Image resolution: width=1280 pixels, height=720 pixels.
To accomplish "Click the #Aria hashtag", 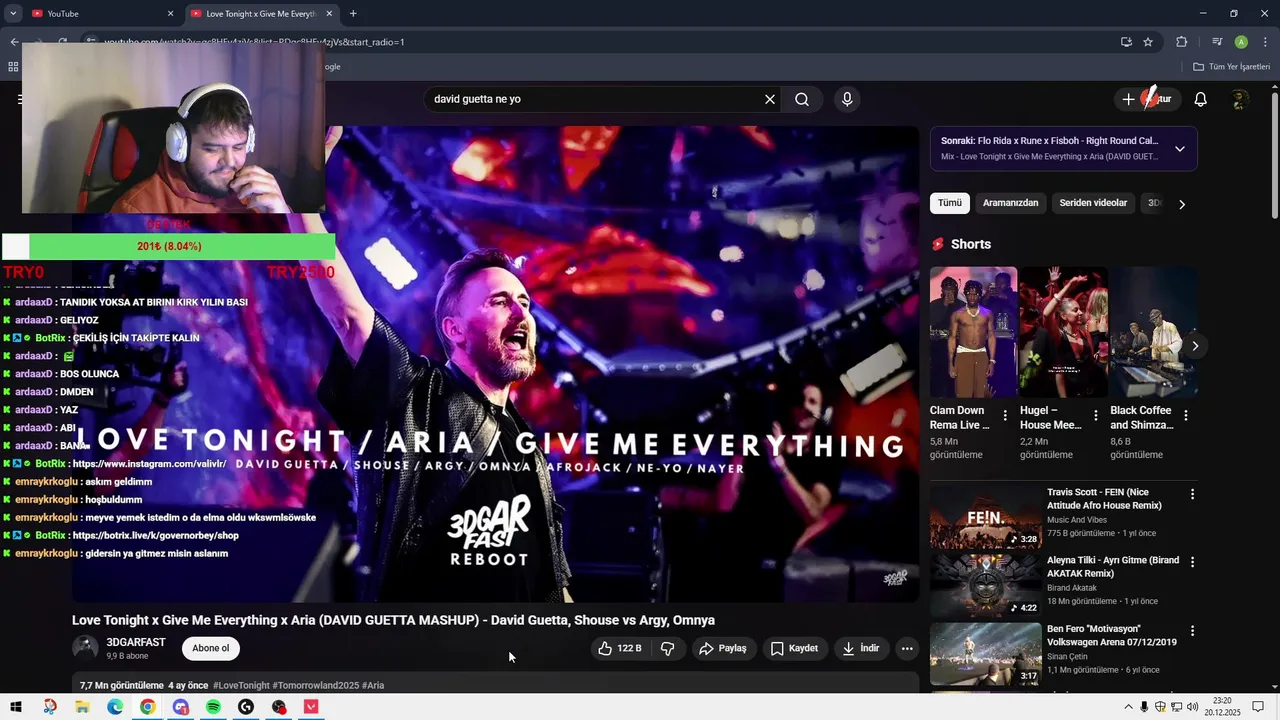I will pos(373,685).
